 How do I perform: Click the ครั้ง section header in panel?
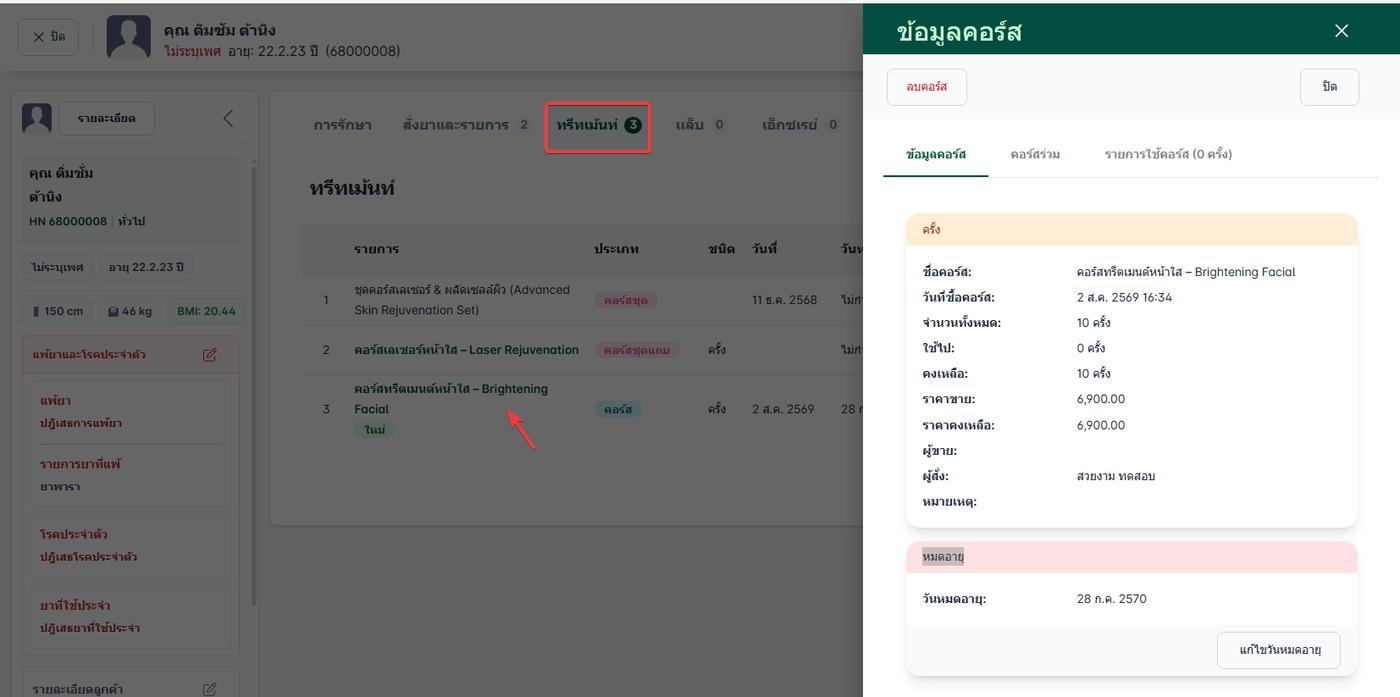(1131, 229)
